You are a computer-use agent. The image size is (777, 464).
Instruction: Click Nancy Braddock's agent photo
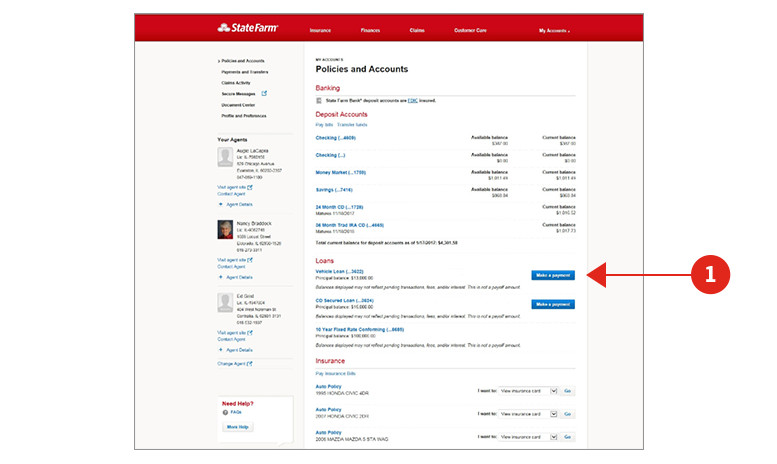click(x=225, y=230)
